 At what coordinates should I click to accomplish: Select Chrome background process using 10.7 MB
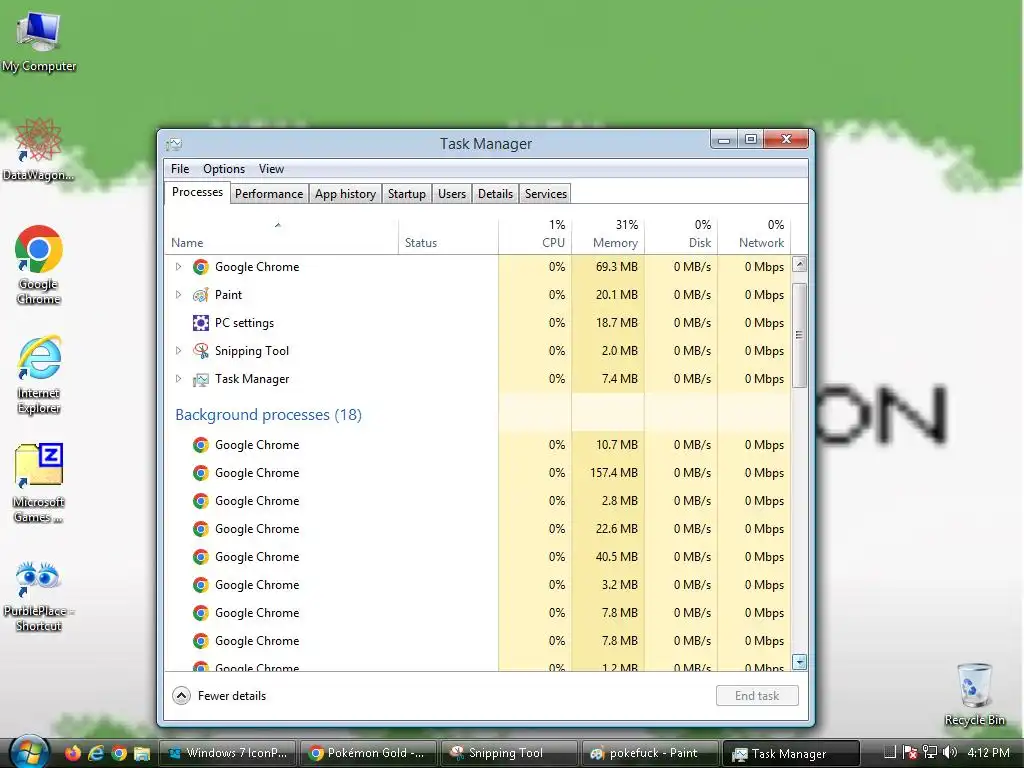point(477,445)
